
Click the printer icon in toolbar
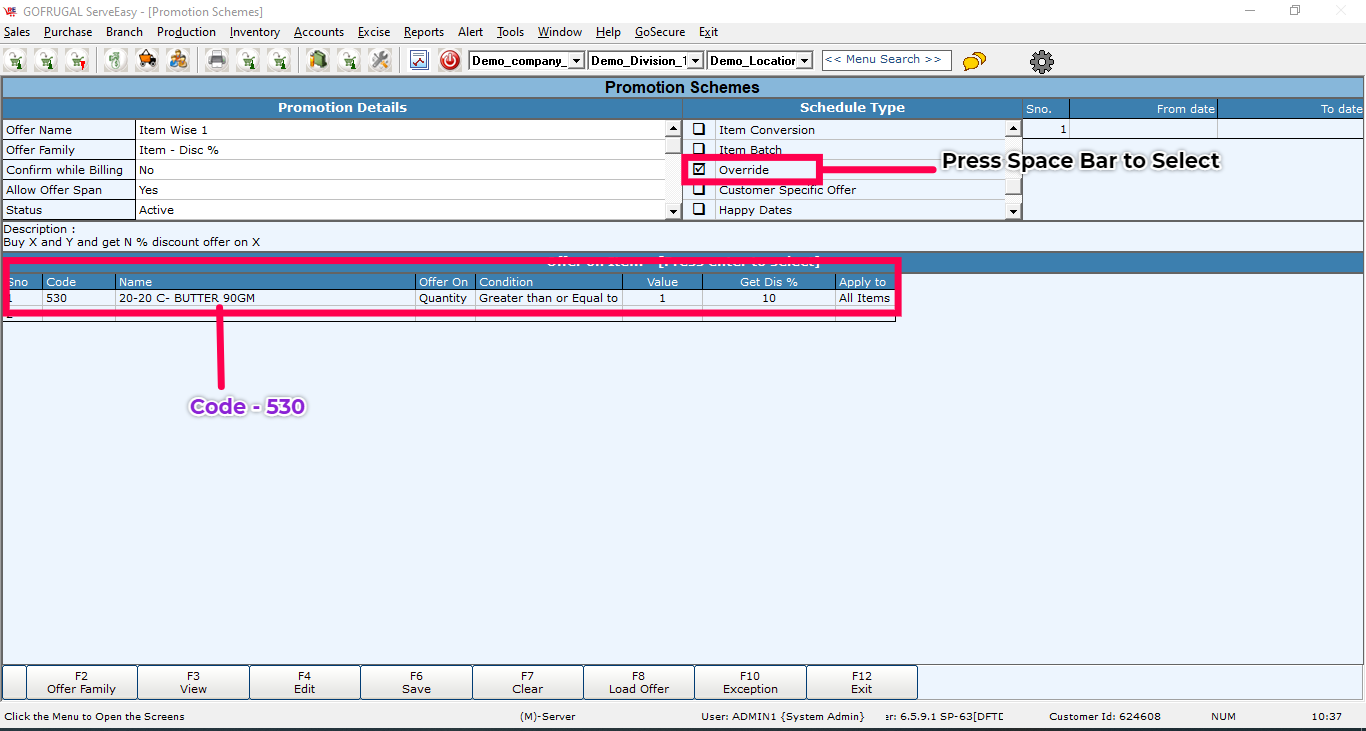click(217, 60)
